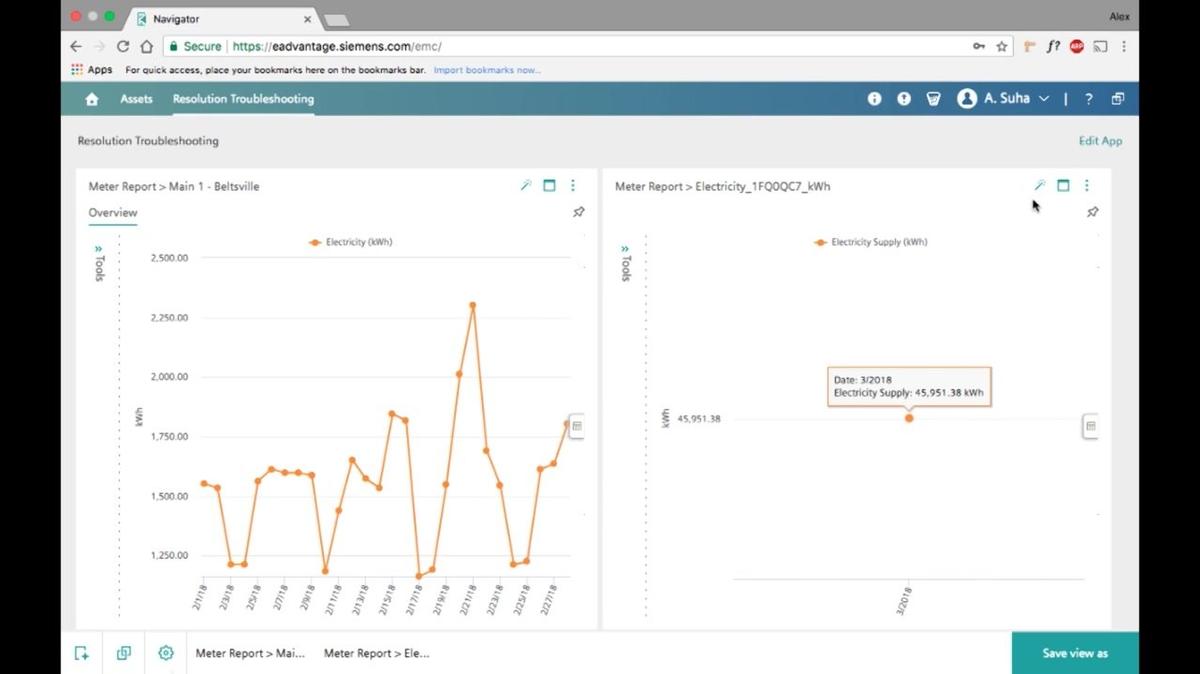
Task: Expand Tools panel on left chart
Action: (x=99, y=262)
